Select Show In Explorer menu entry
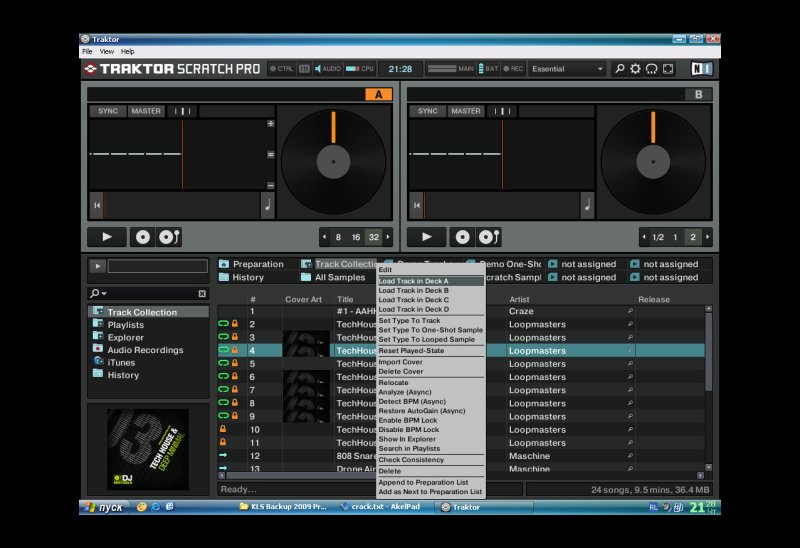 pos(431,439)
